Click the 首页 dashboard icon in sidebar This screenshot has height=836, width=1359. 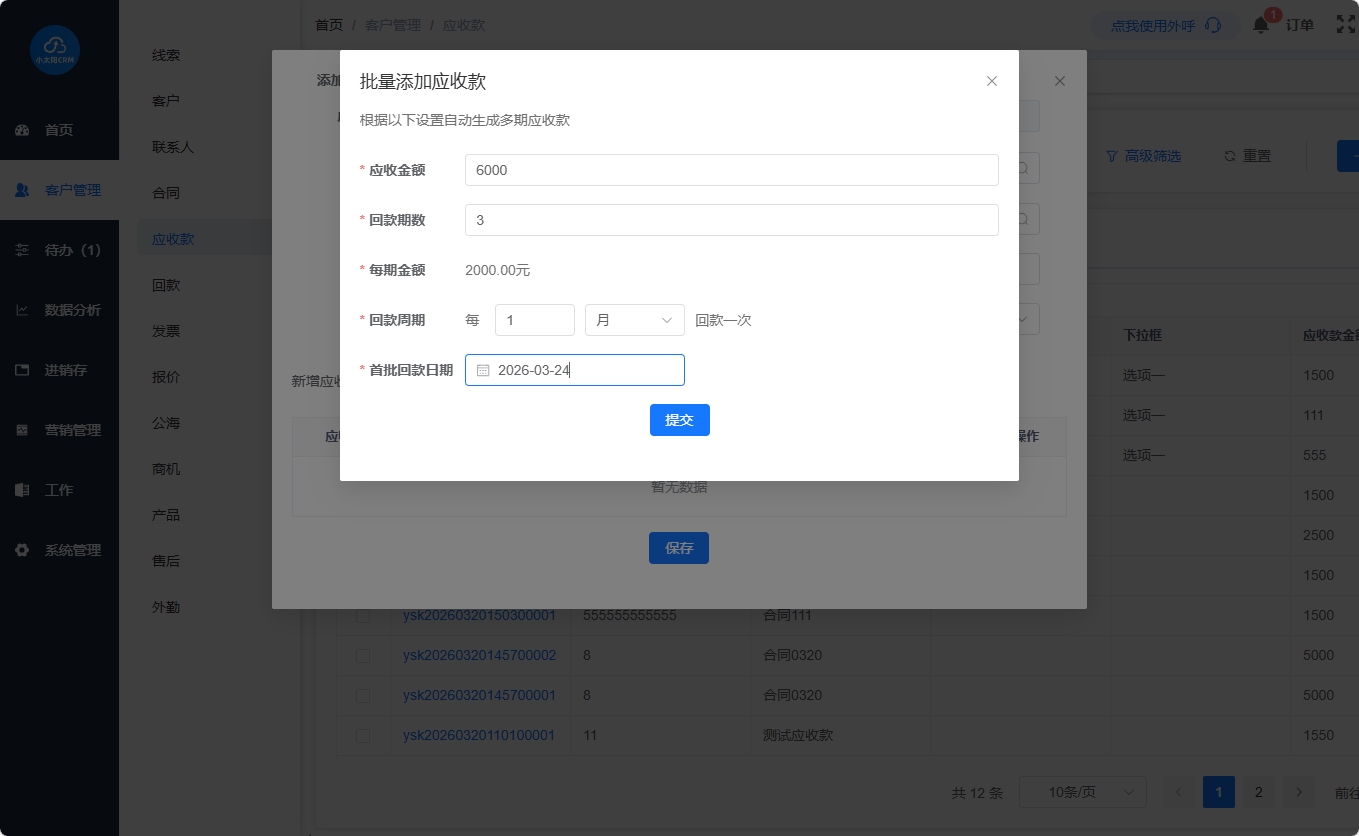click(22, 130)
